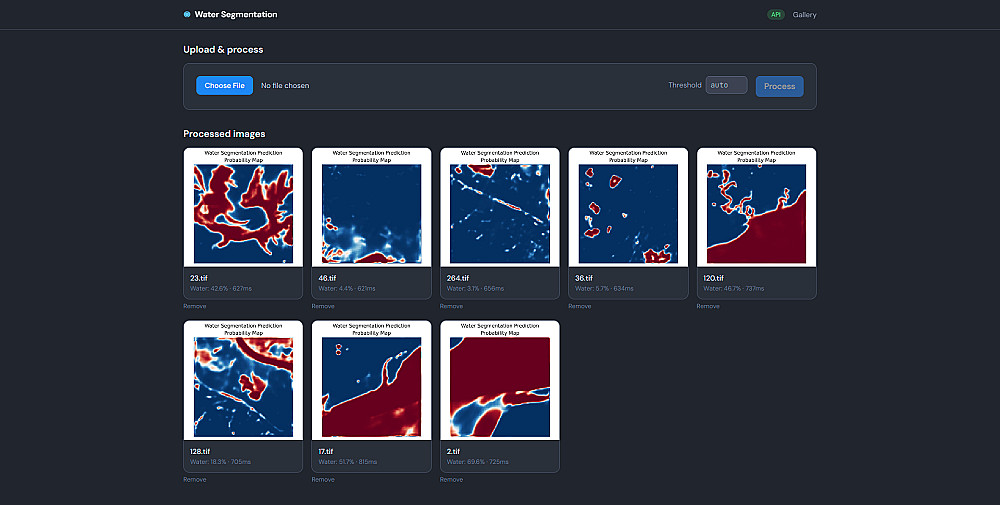This screenshot has width=1000, height=505.
Task: Remove the 2.tif image
Action: click(x=451, y=479)
